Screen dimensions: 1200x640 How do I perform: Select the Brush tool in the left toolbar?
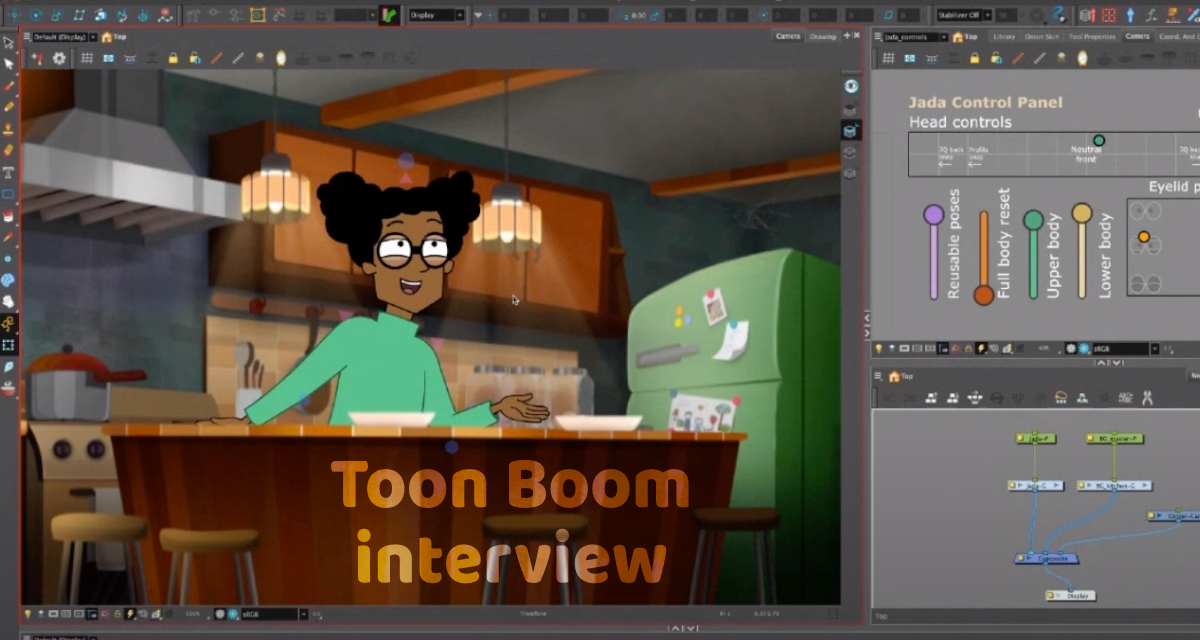[x=8, y=88]
